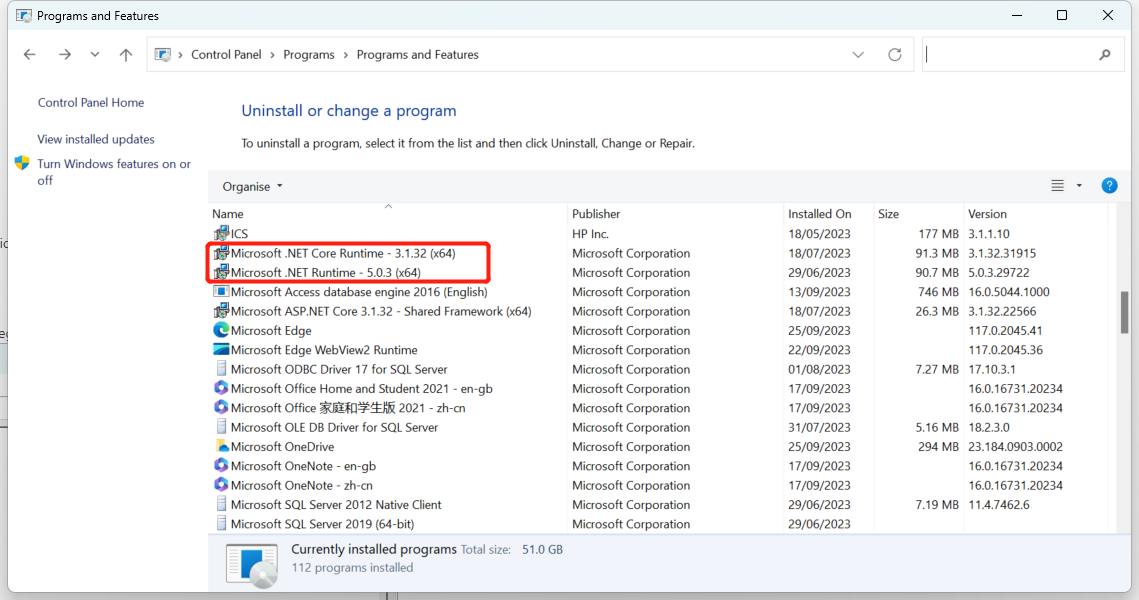Image resolution: width=1139 pixels, height=600 pixels.
Task: Select the ASP.NET Core 3.1.32 icon
Action: [x=222, y=311]
